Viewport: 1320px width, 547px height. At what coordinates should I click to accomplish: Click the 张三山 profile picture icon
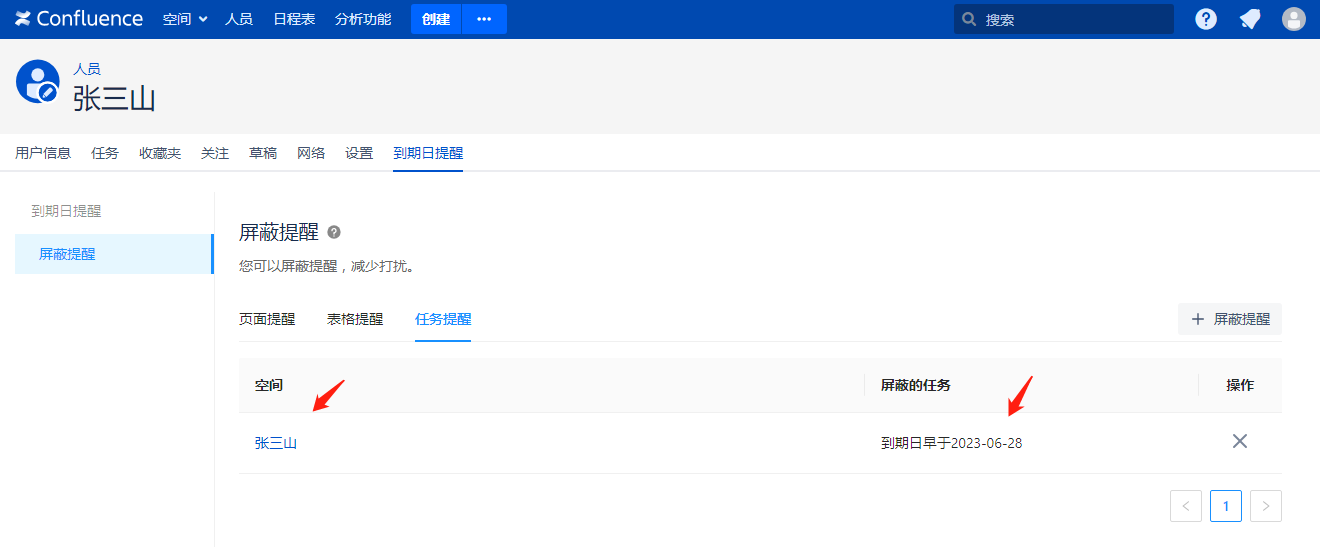point(37,82)
